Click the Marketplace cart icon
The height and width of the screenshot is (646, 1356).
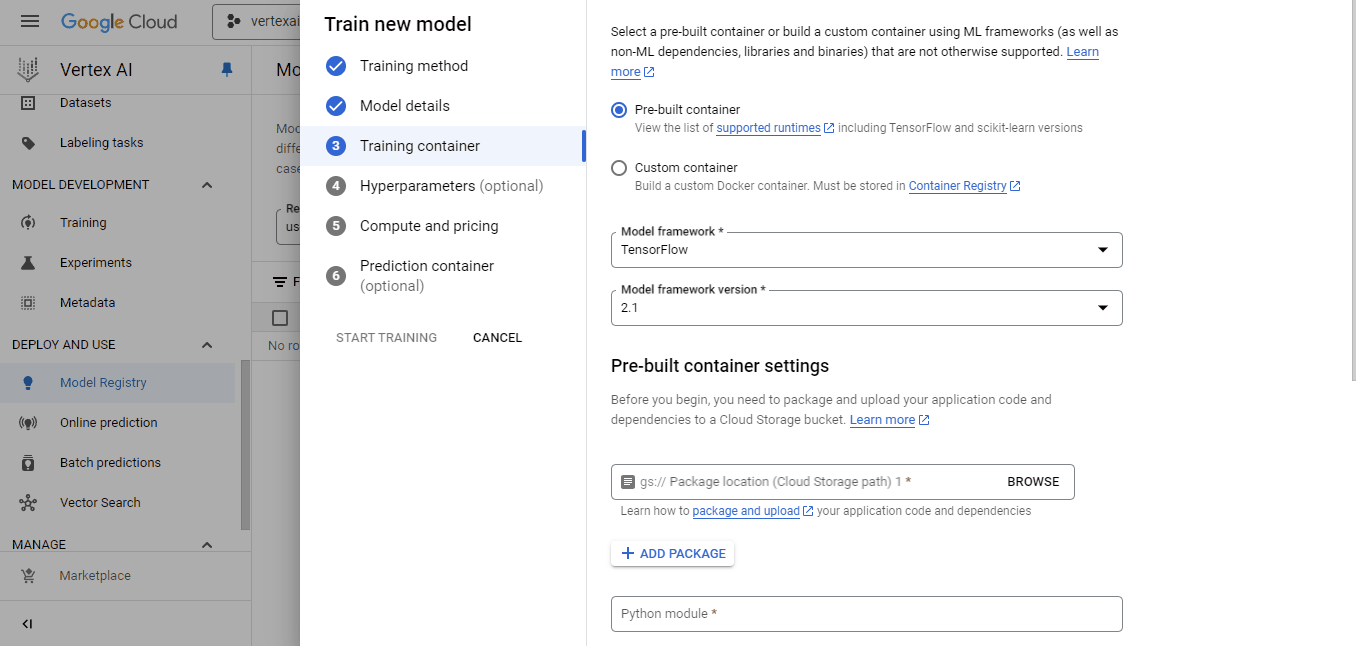[28, 576]
